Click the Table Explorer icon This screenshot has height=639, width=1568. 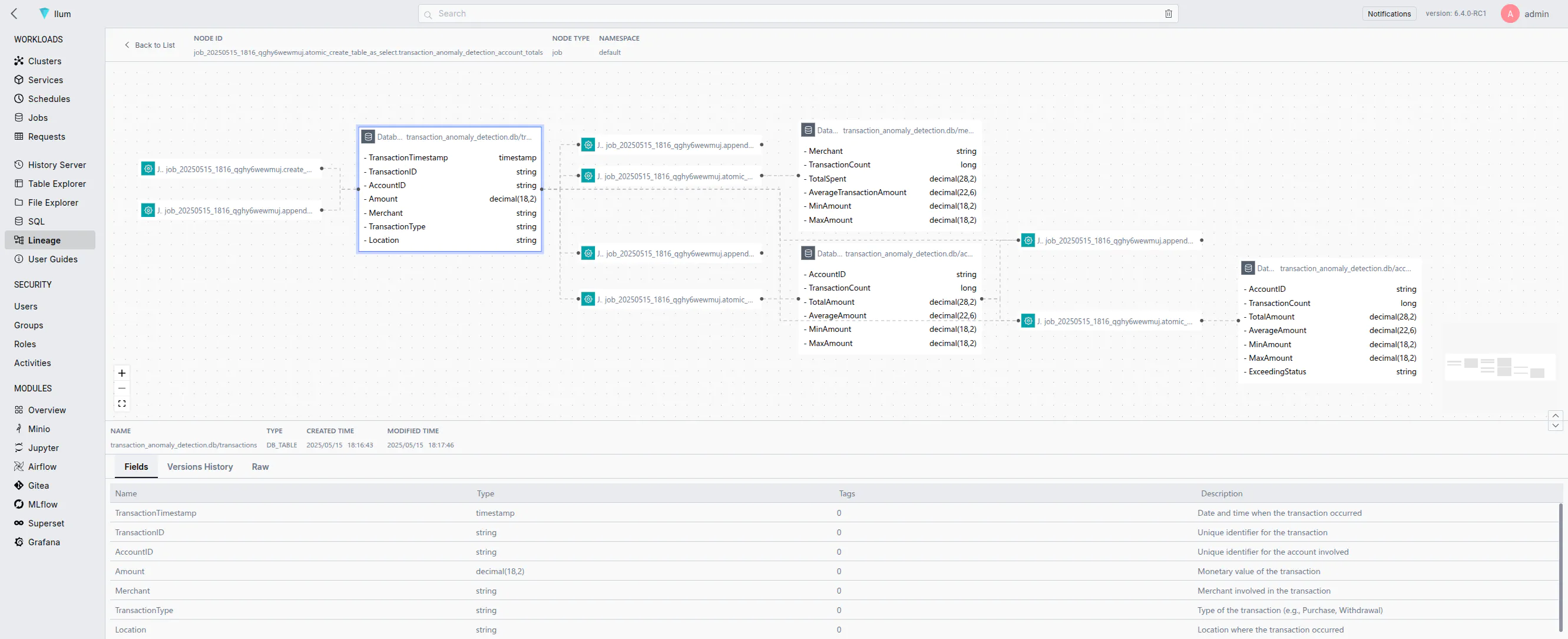click(x=19, y=183)
